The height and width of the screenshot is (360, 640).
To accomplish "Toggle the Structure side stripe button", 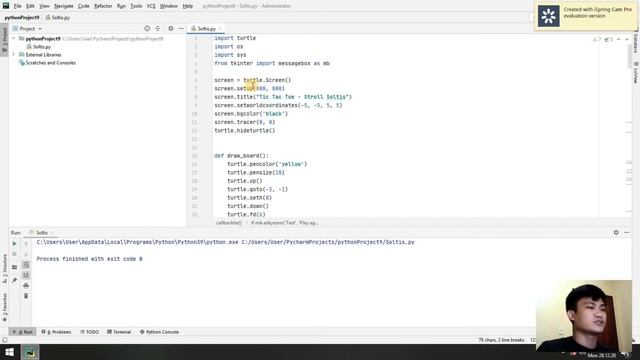I will click(x=4, y=268).
